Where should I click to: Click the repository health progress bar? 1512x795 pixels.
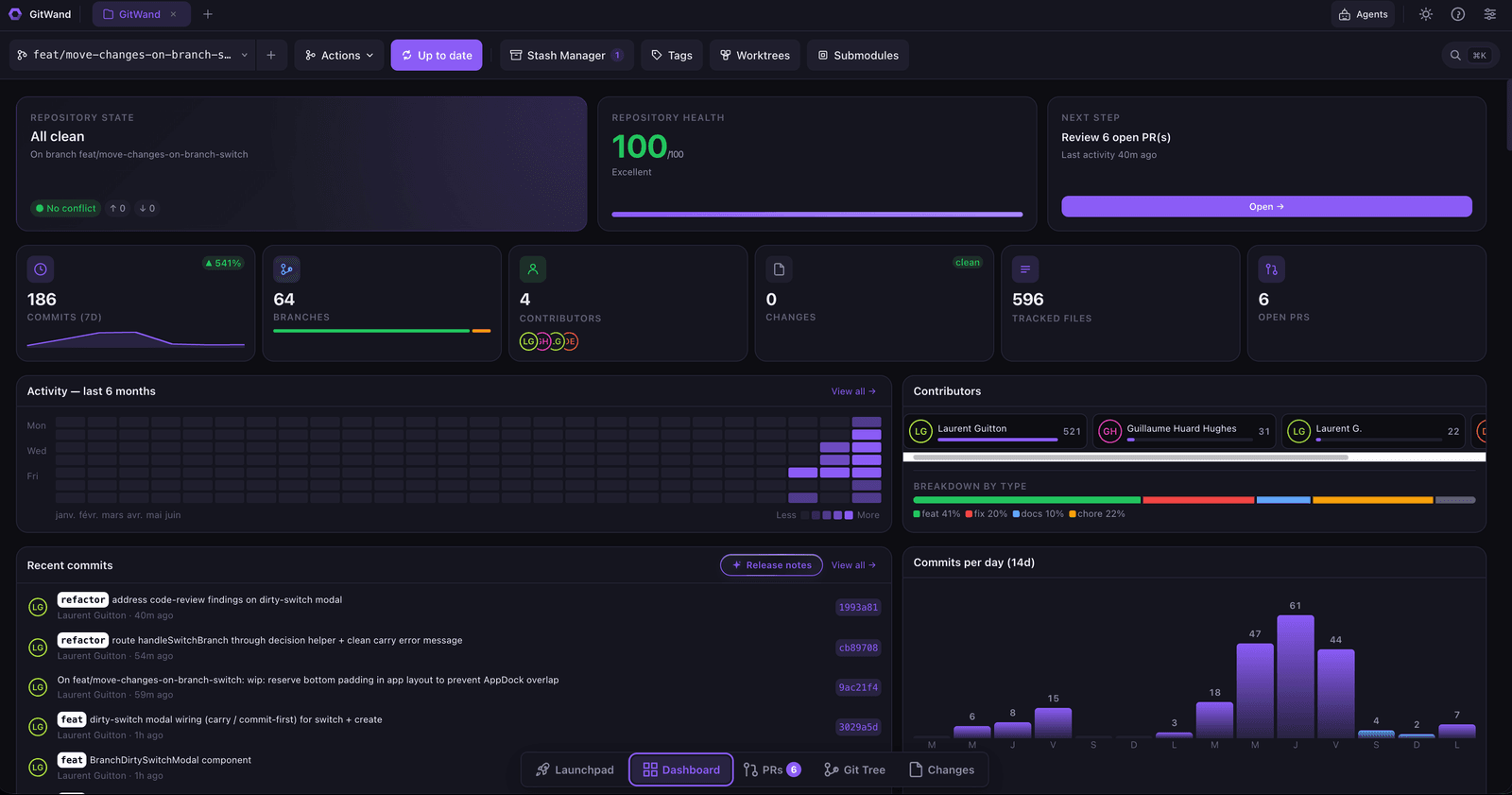coord(817,215)
